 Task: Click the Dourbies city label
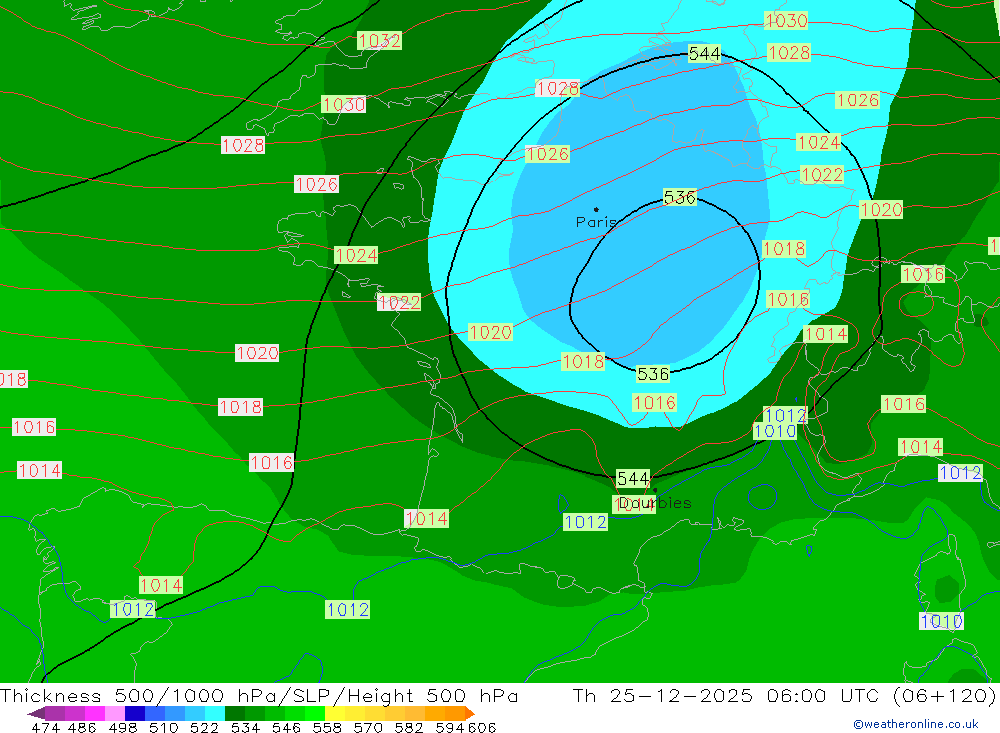tap(656, 503)
